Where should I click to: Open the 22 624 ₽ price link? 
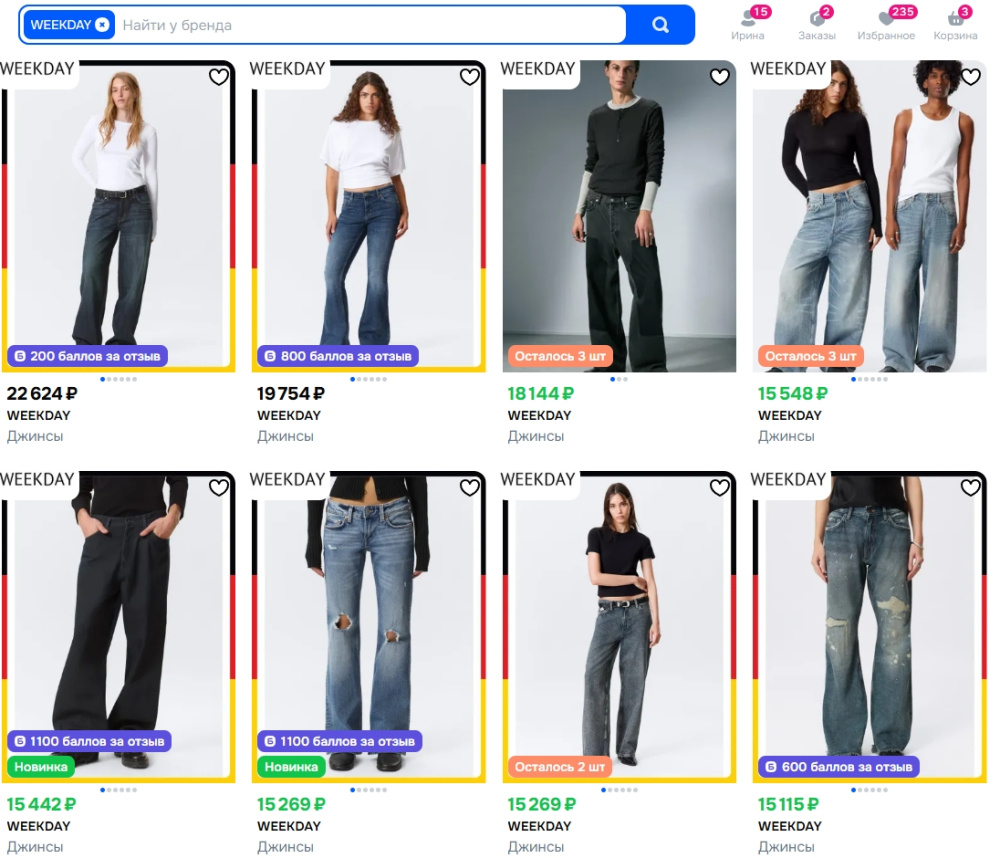[42, 394]
